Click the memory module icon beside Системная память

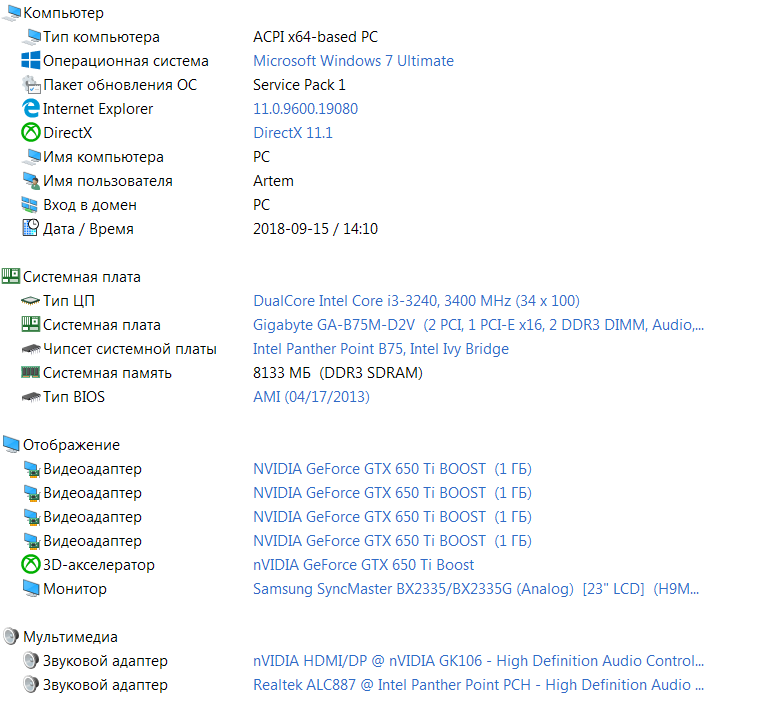pos(30,373)
